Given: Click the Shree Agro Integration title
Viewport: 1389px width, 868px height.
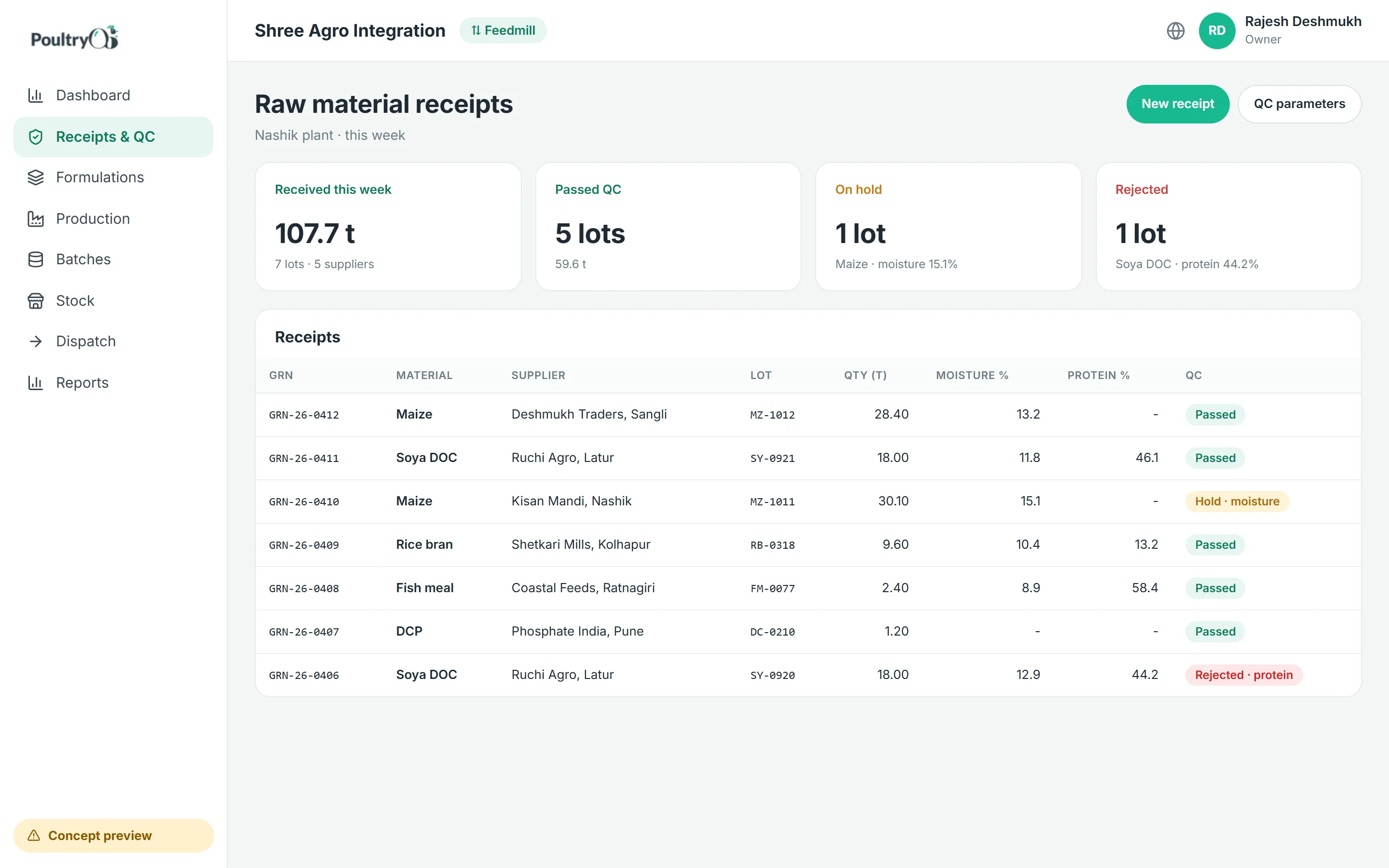Looking at the screenshot, I should (x=350, y=30).
